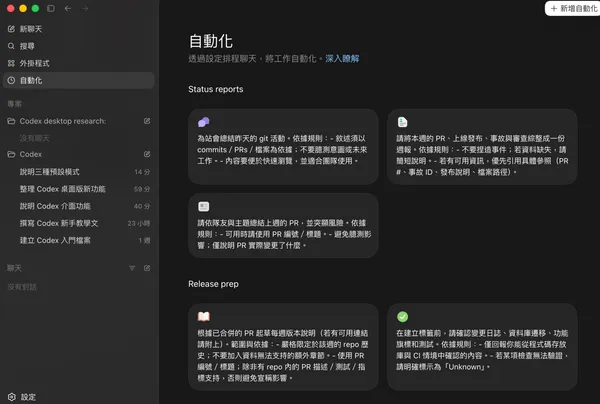The width and height of the screenshot is (600, 404).
Task: Click the new chat compose icon
Action: (x=11, y=29)
